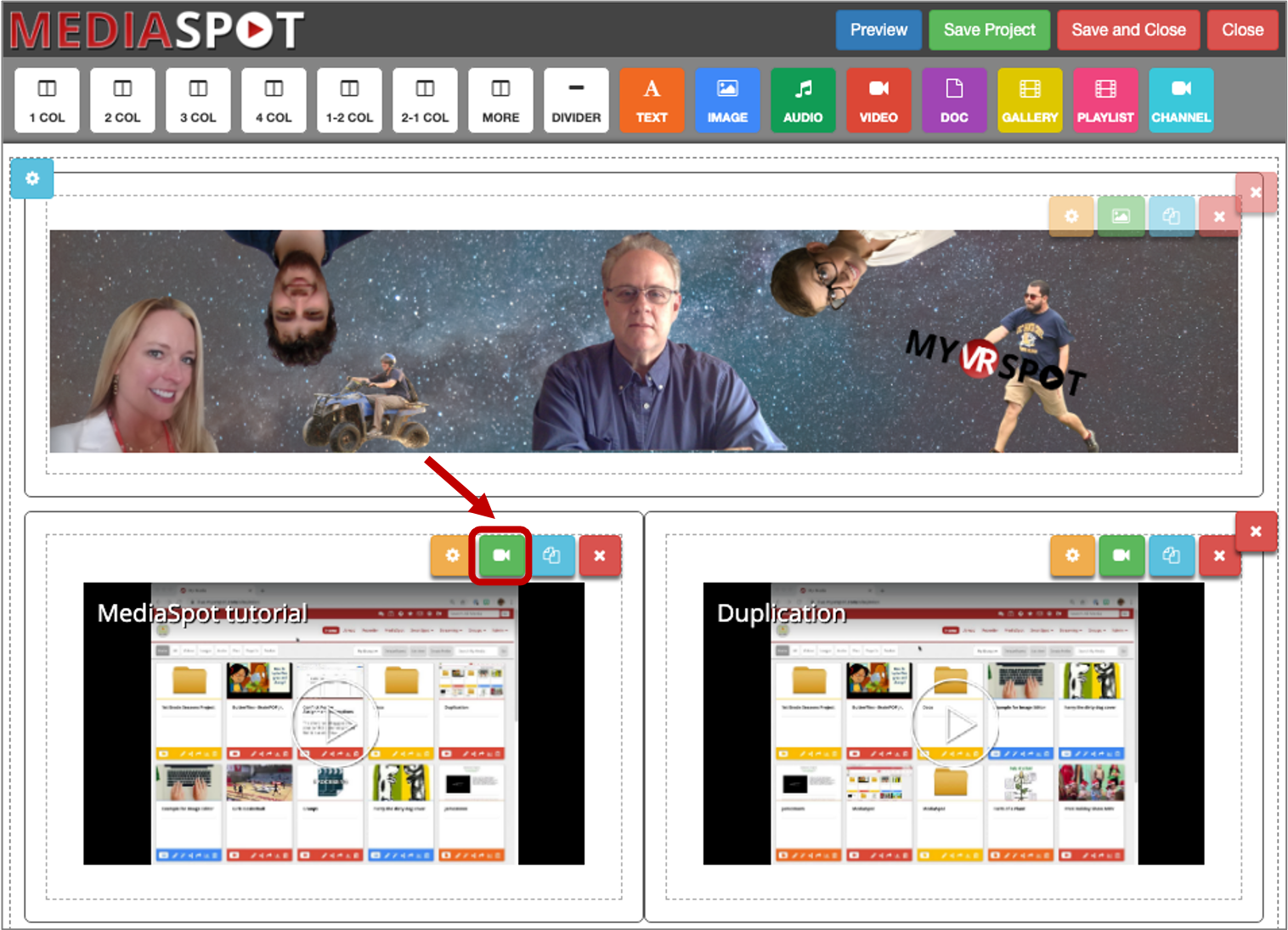The width and height of the screenshot is (1288, 930).
Task: Click Save and Close
Action: tap(1128, 30)
